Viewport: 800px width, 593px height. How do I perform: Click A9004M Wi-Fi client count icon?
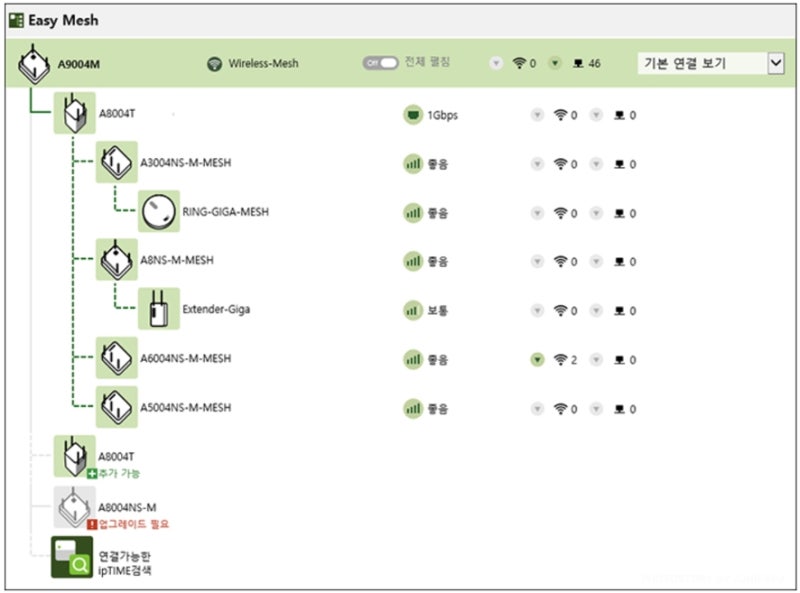[x=519, y=63]
